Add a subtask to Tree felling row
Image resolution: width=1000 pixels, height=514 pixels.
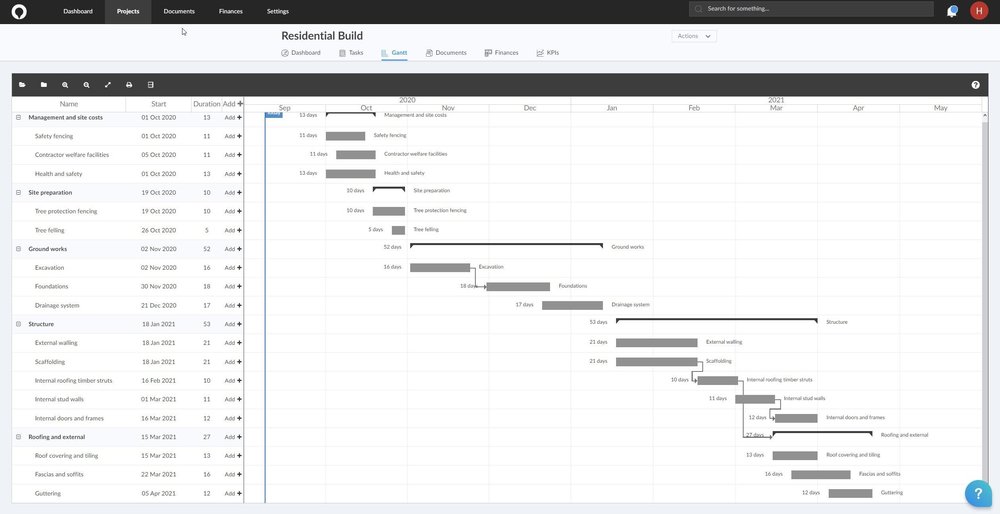233,230
